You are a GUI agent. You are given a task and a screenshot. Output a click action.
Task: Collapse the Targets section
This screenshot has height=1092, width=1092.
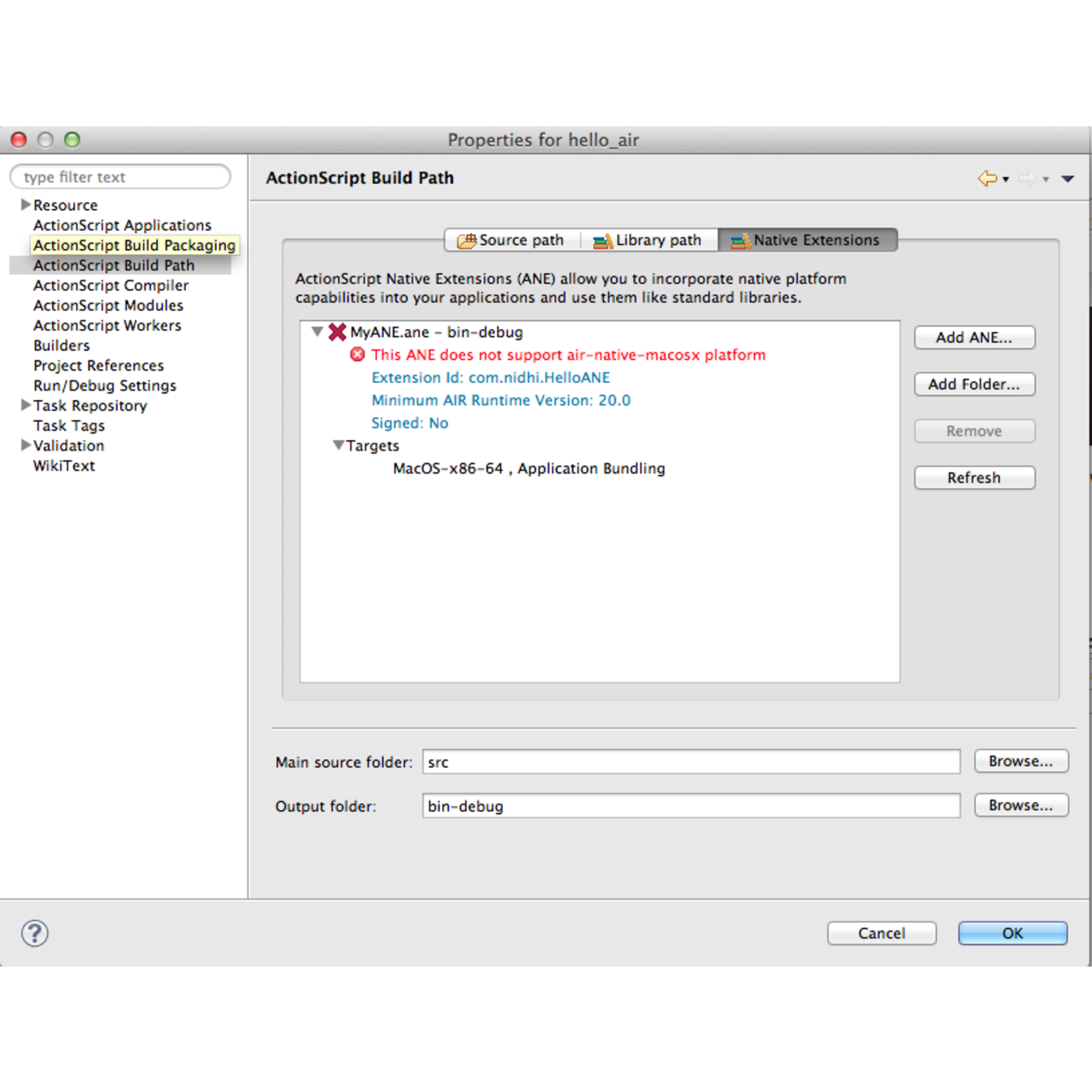[338, 445]
